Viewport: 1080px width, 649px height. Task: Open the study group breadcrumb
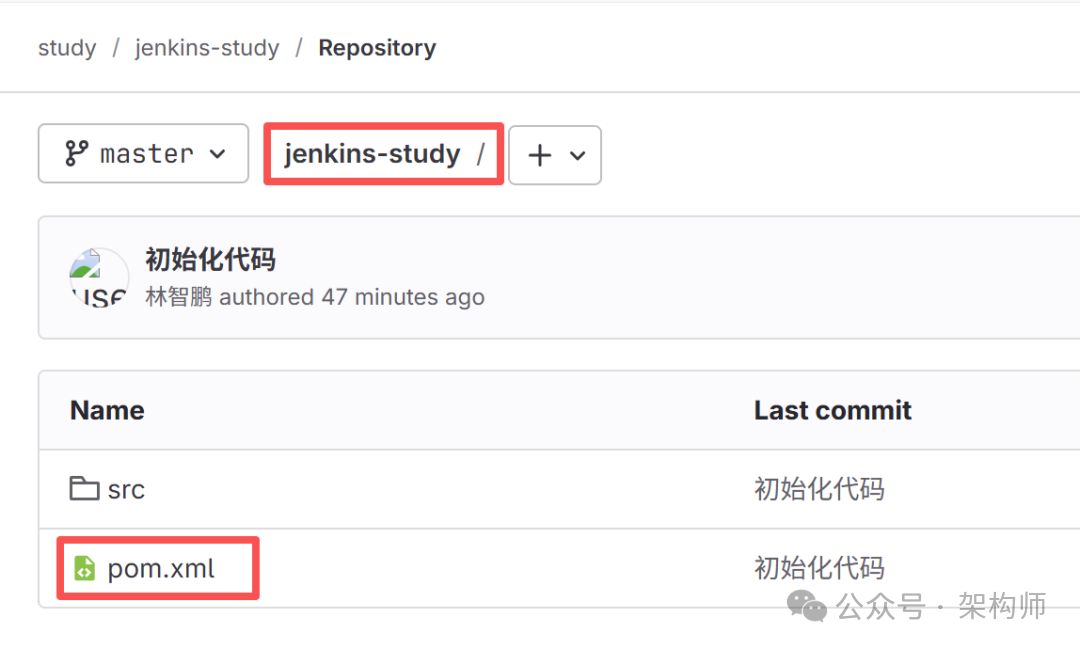(67, 48)
